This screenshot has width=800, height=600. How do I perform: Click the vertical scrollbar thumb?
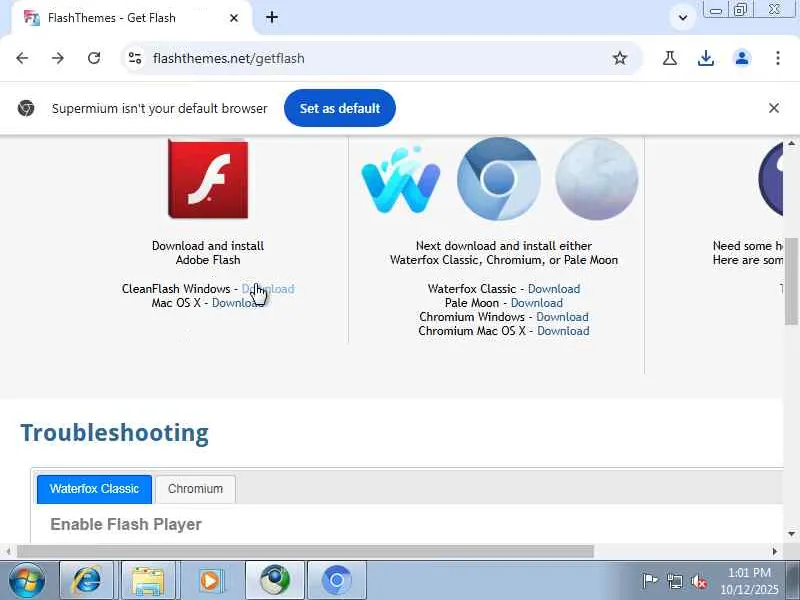click(791, 281)
